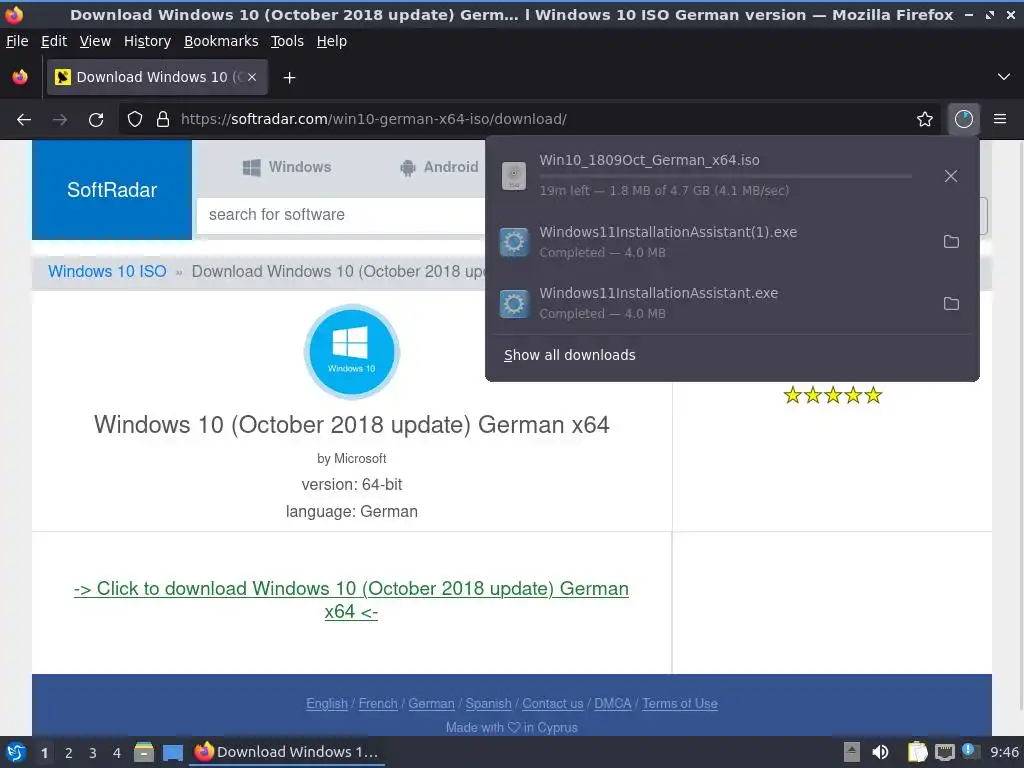Switch to workspace 4
This screenshot has height=768, width=1024.
(117, 753)
